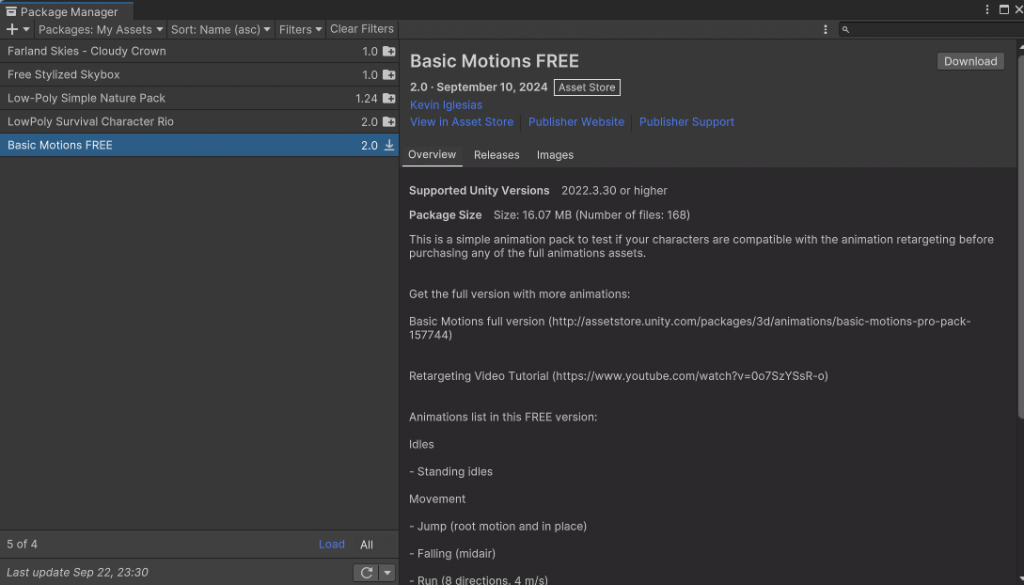Screen dimensions: 1024x585
Task: Click the Download button
Action: (970, 61)
